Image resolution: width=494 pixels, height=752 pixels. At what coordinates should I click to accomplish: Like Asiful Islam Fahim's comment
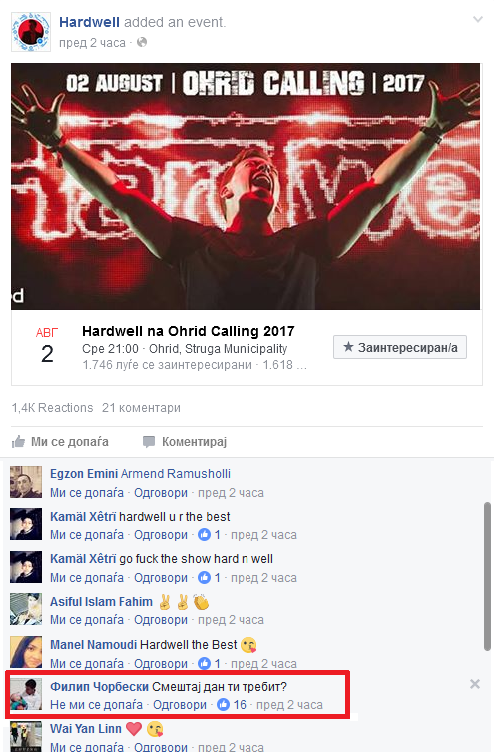pyautogui.click(x=87, y=620)
